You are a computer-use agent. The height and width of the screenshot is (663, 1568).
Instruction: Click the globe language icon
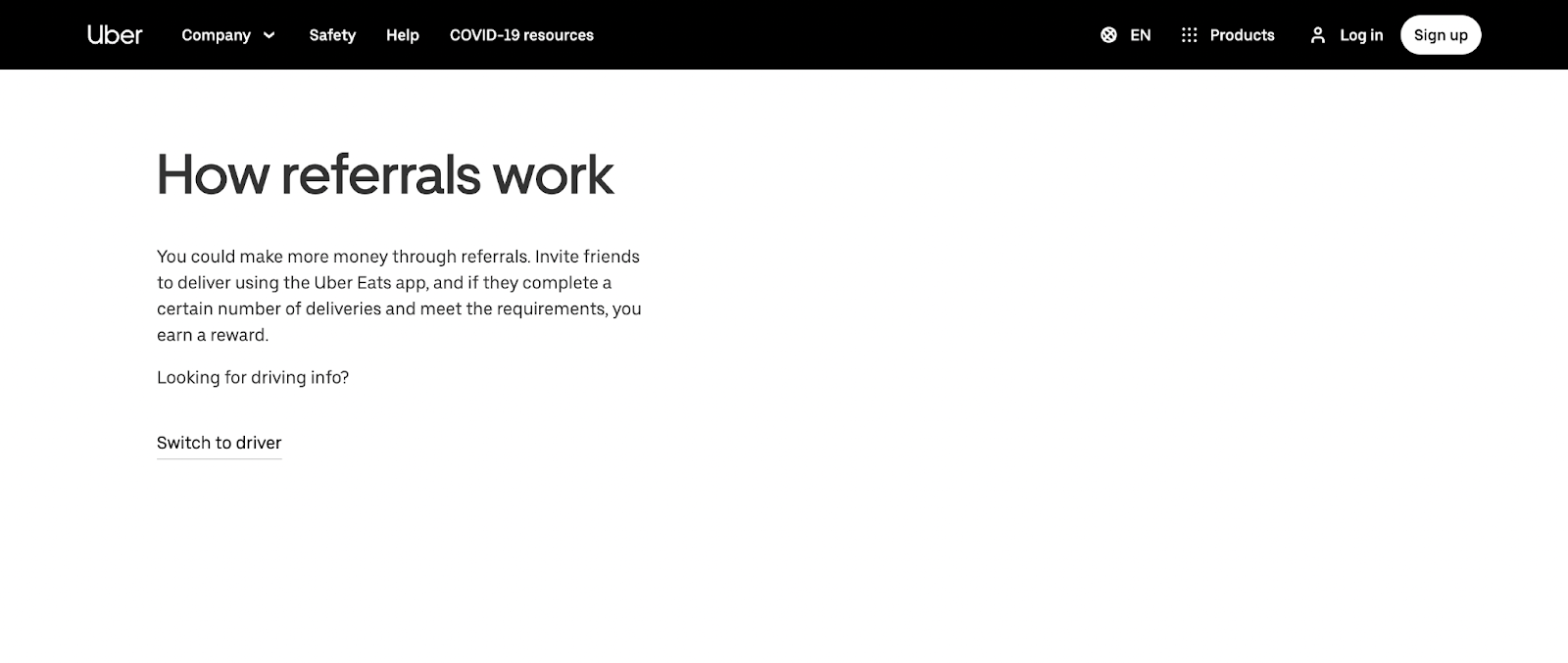pos(1108,35)
